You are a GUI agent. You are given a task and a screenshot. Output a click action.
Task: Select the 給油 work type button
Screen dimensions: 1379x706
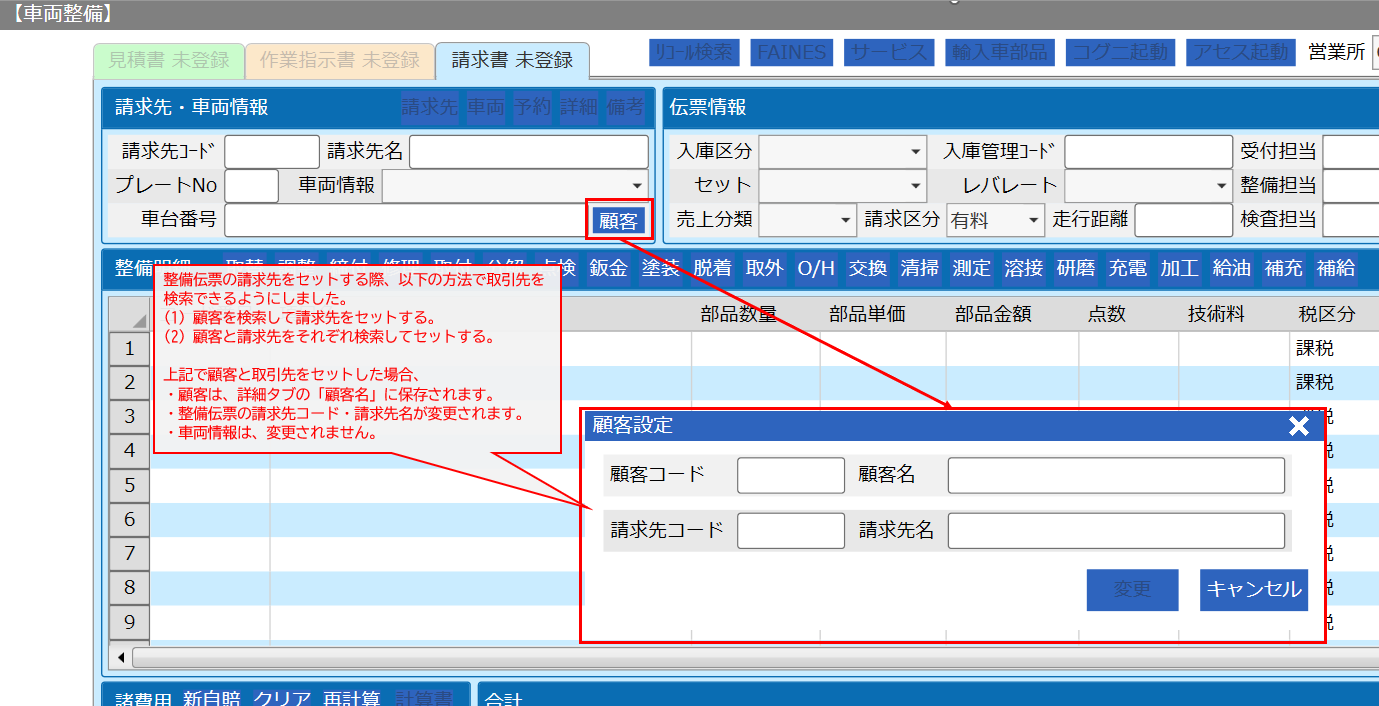point(1231,268)
